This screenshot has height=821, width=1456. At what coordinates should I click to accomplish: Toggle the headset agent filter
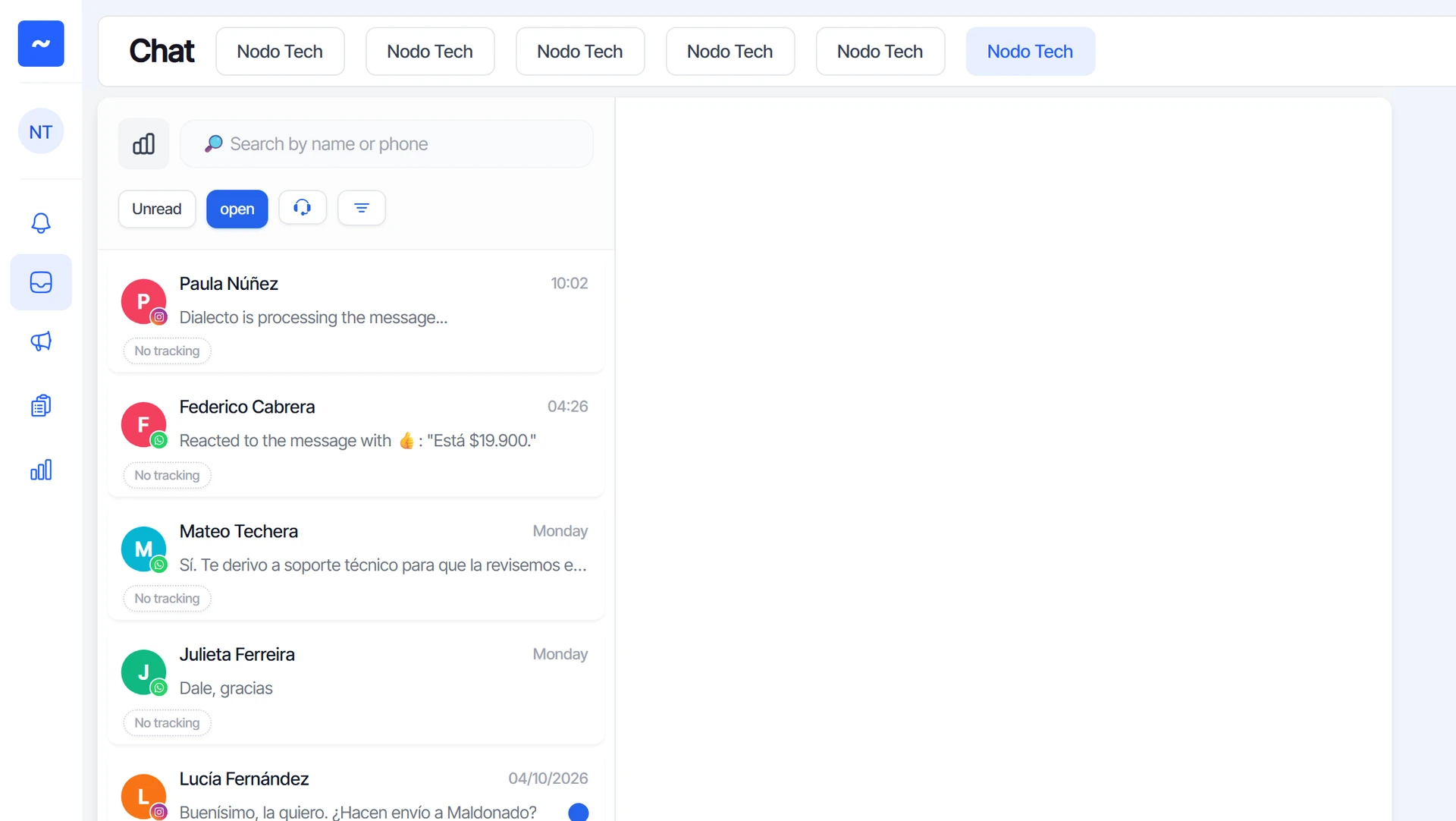pyautogui.click(x=303, y=208)
